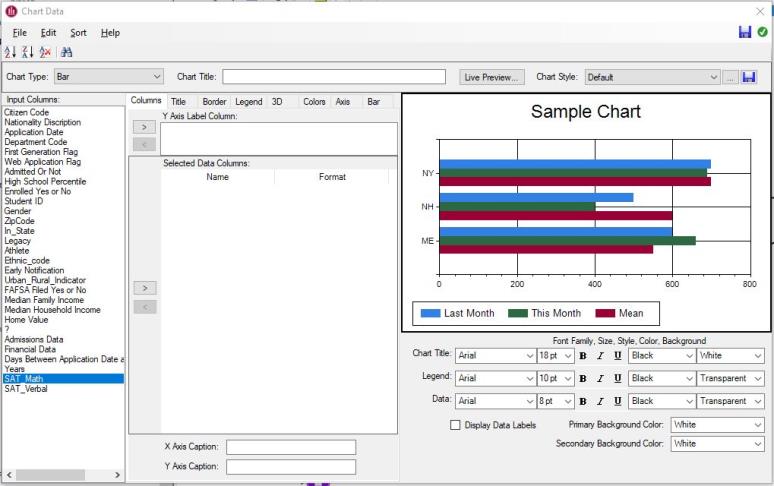The image size is (774, 486).
Task: Open the Sort menu
Action: pos(78,33)
